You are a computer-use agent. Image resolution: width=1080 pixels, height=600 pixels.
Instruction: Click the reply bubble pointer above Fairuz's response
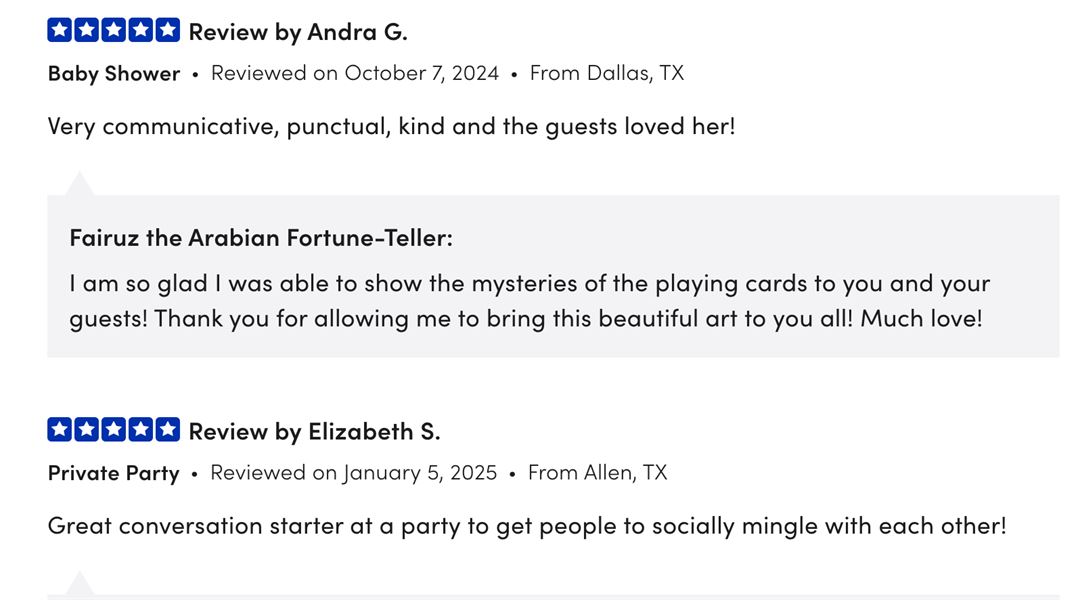pyautogui.click(x=79, y=185)
